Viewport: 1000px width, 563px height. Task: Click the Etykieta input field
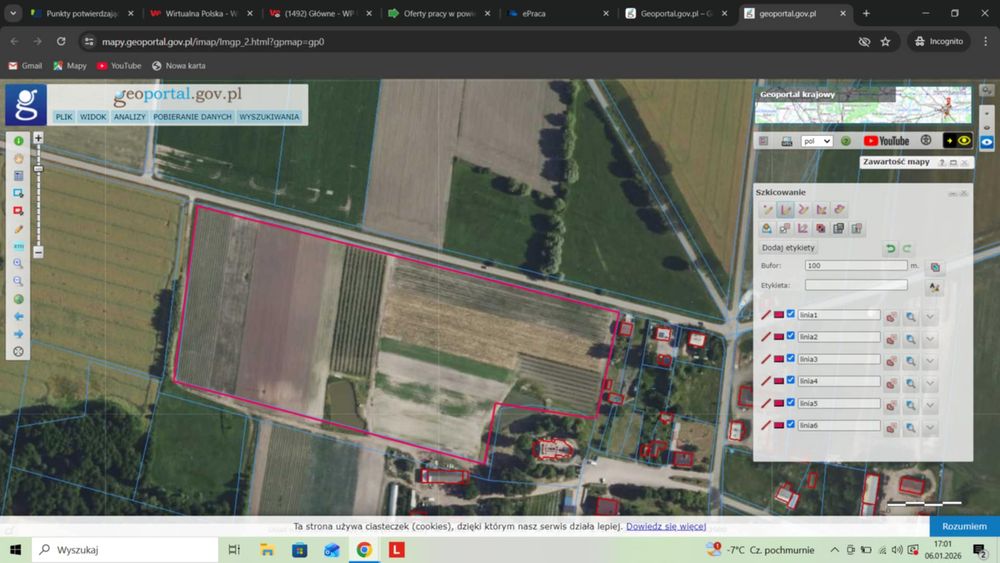click(856, 285)
